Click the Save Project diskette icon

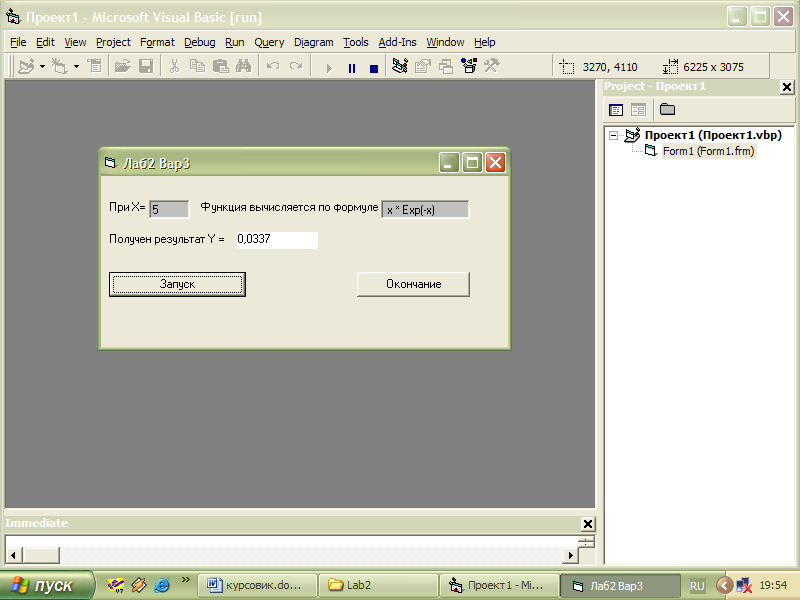(146, 66)
